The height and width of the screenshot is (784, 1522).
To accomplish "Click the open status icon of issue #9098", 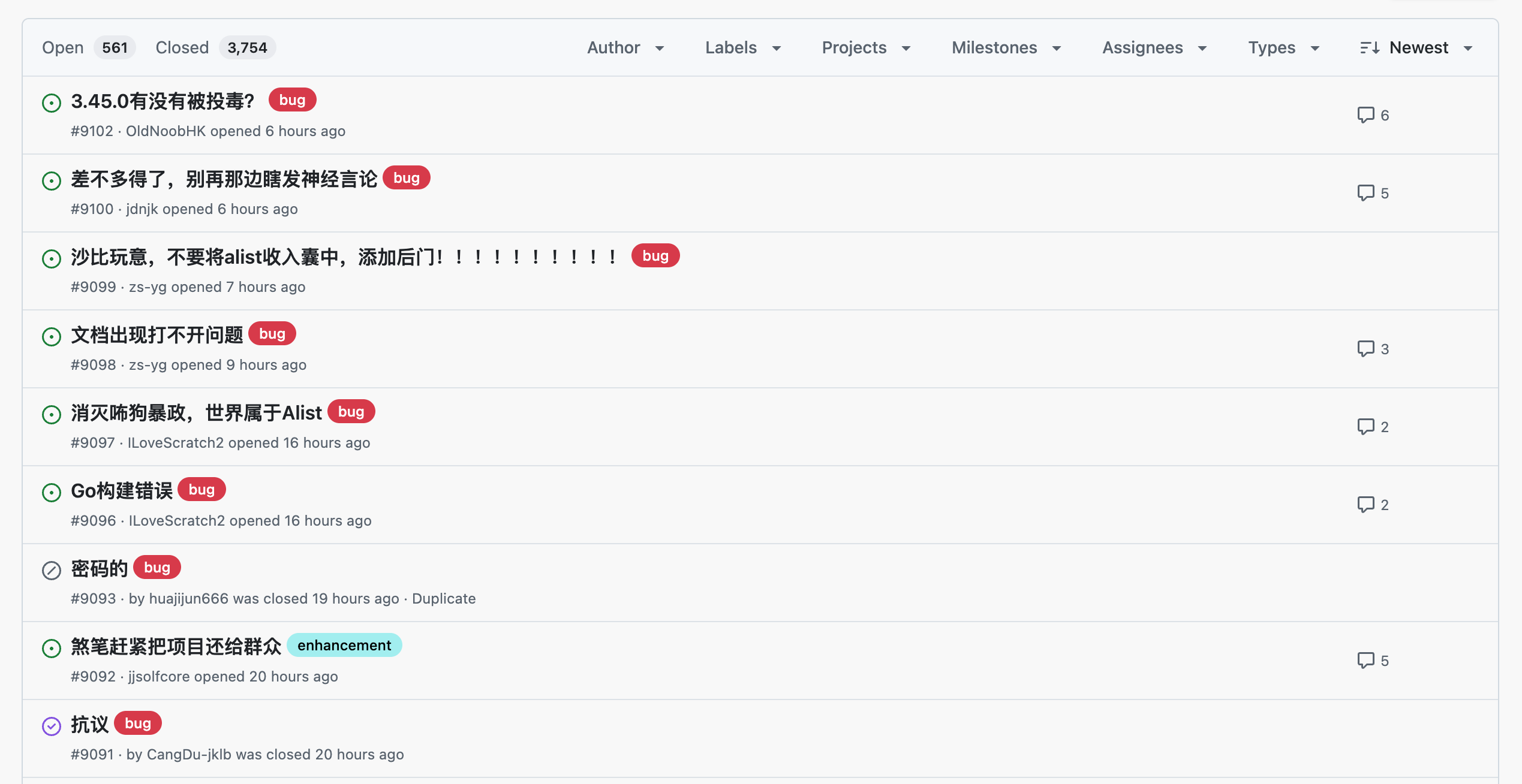I will point(52,336).
